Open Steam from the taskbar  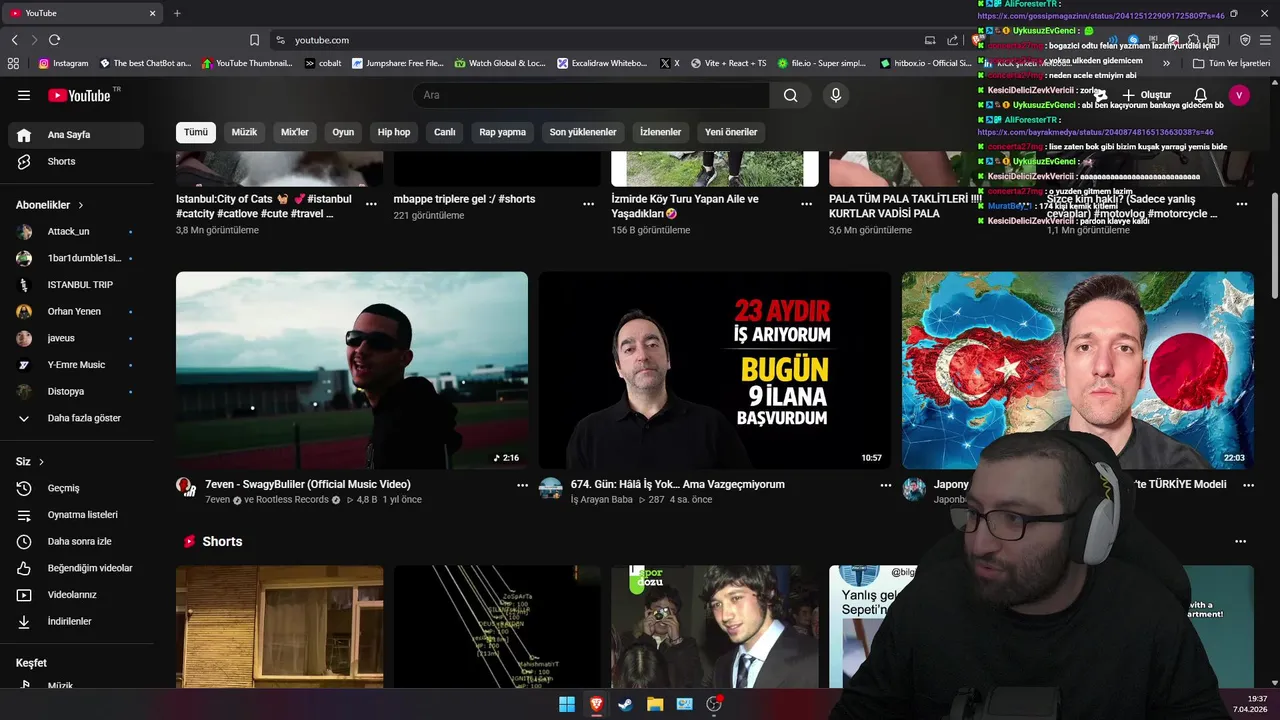[x=626, y=704]
